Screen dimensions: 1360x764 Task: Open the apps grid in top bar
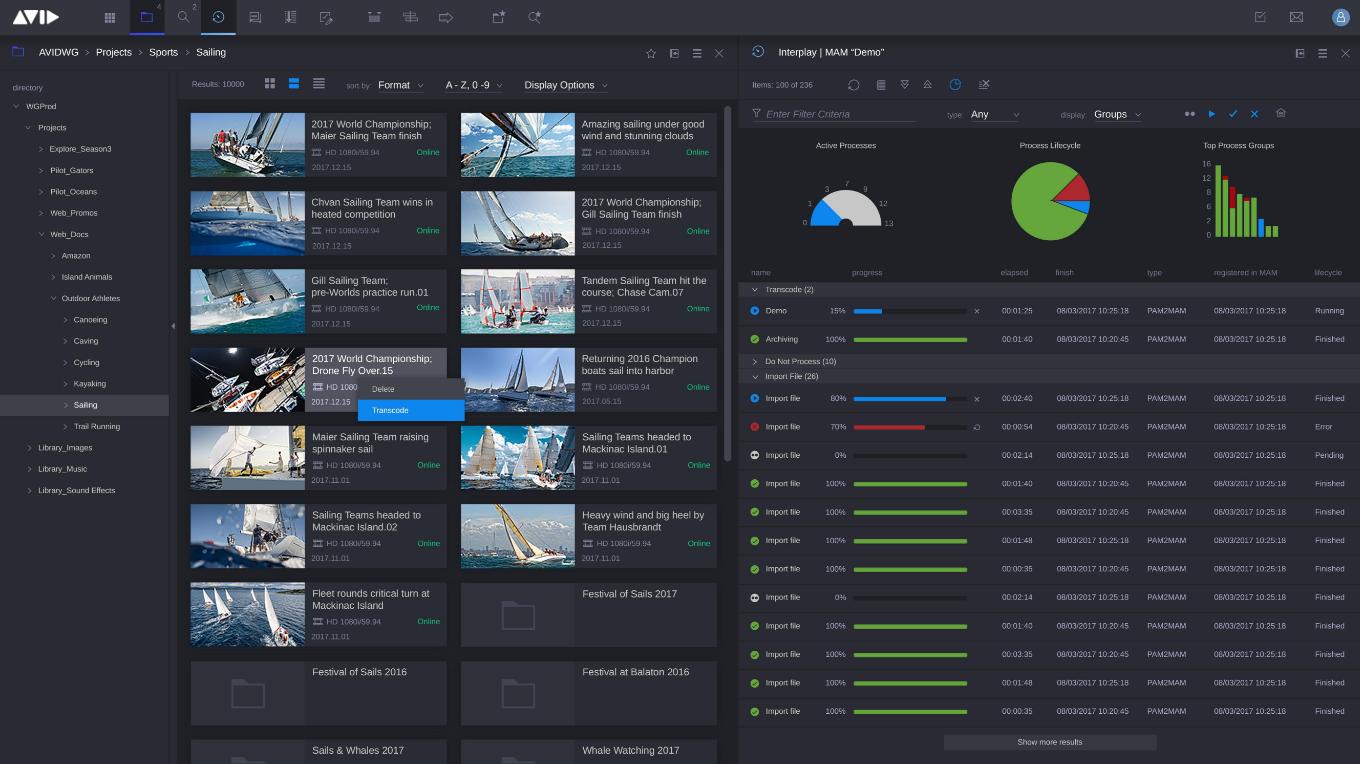pos(110,17)
